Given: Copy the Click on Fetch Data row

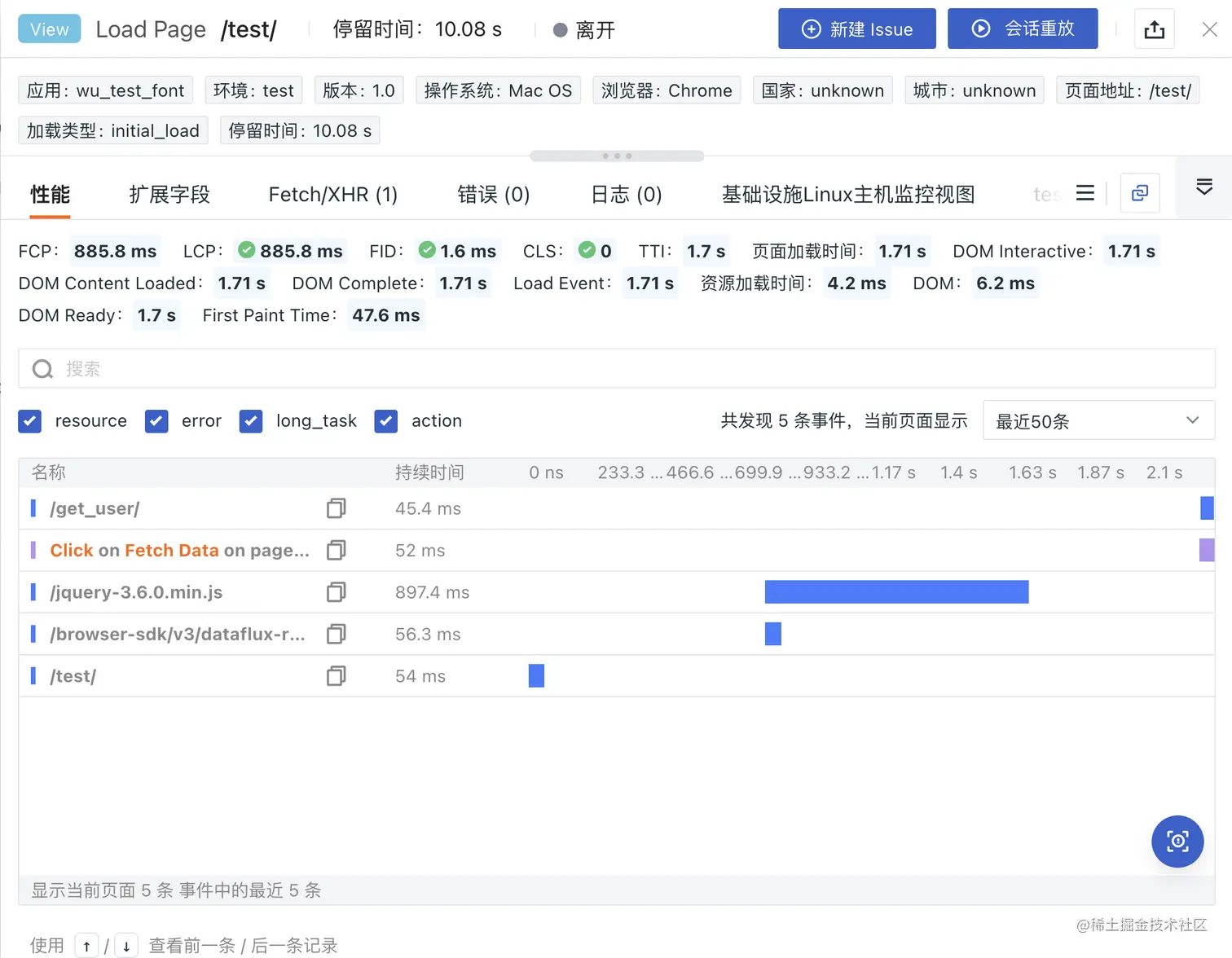Looking at the screenshot, I should (x=336, y=551).
